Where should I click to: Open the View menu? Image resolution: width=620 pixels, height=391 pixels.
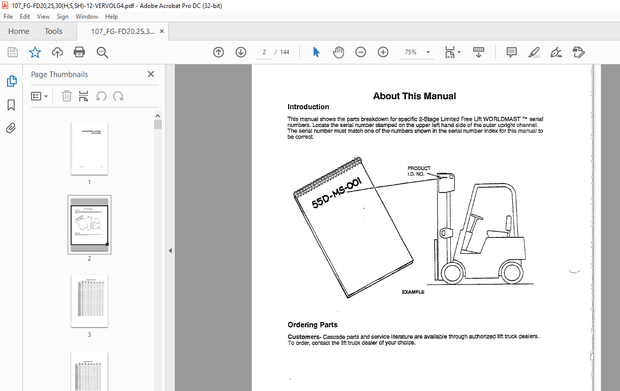(x=43, y=17)
